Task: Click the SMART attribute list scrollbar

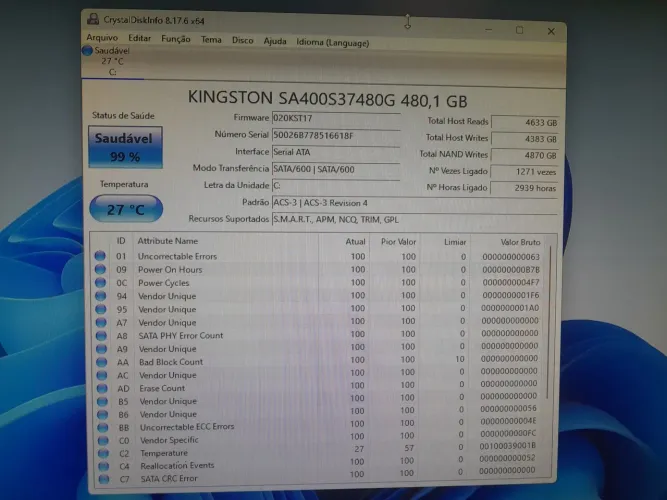Action: click(x=549, y=323)
